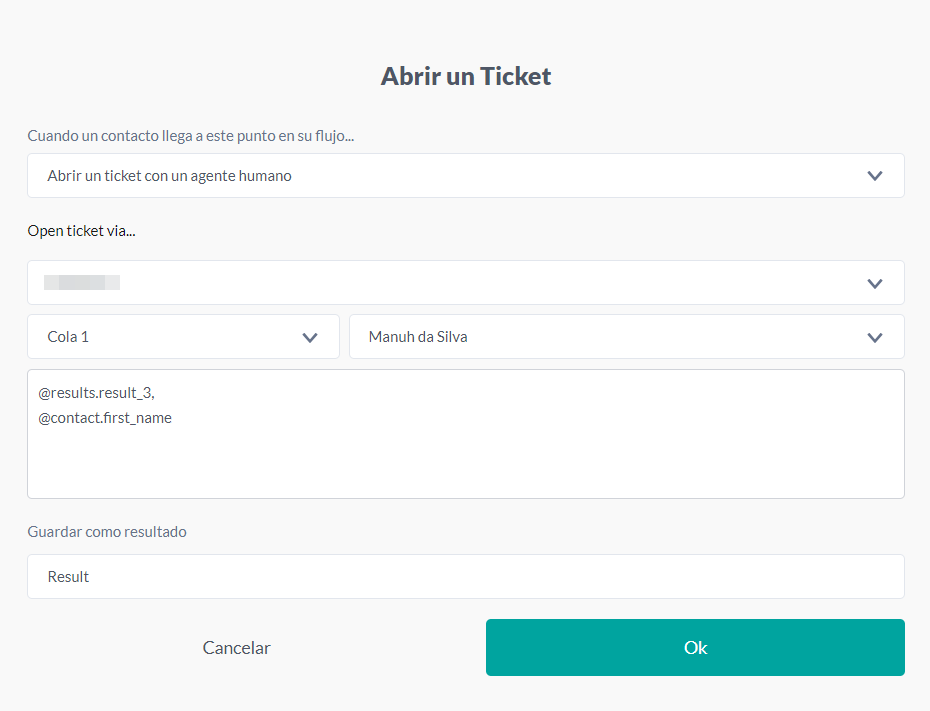This screenshot has width=930, height=711.
Task: Click the chevron beside Manuh da Silva
Action: click(875, 336)
